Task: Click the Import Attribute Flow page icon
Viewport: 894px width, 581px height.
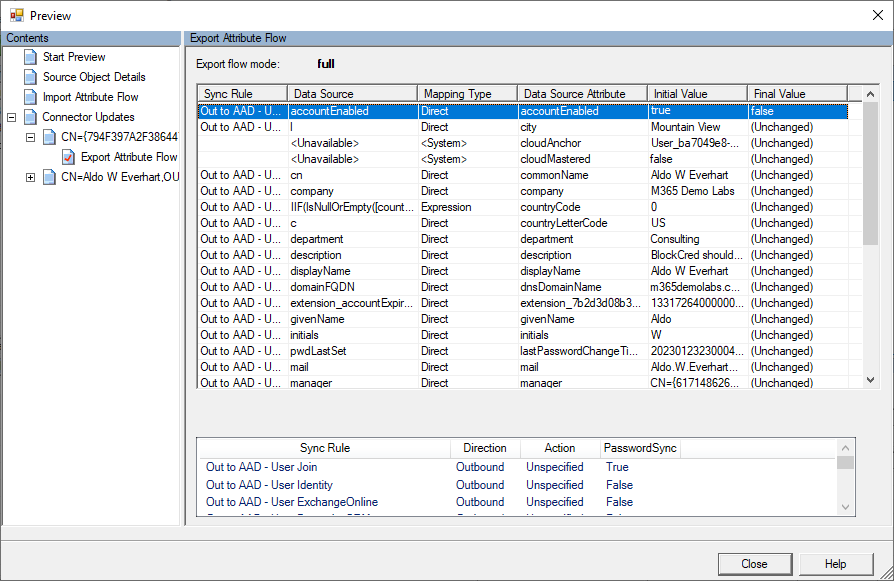Action: tap(30, 97)
